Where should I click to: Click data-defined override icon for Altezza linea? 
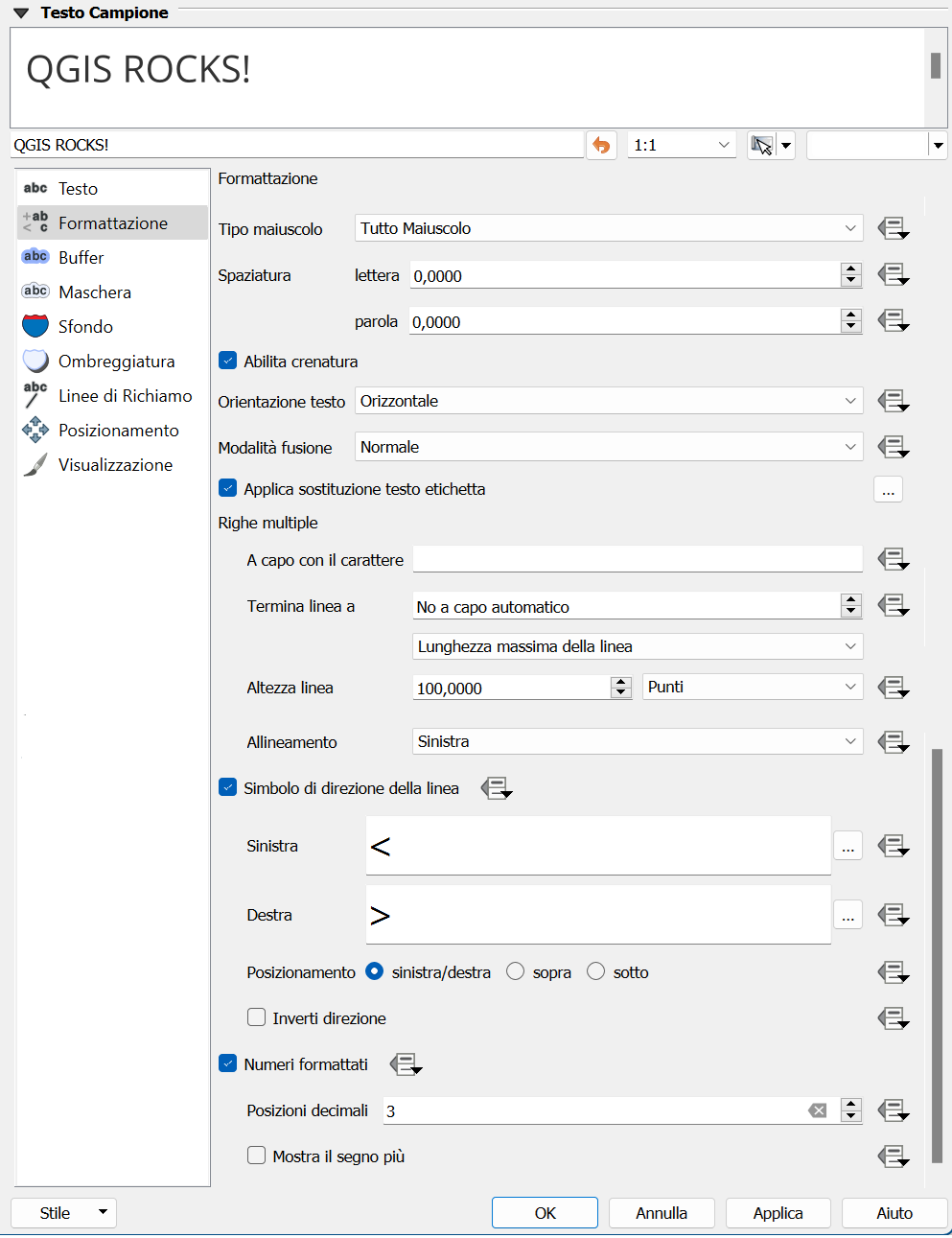tap(893, 687)
